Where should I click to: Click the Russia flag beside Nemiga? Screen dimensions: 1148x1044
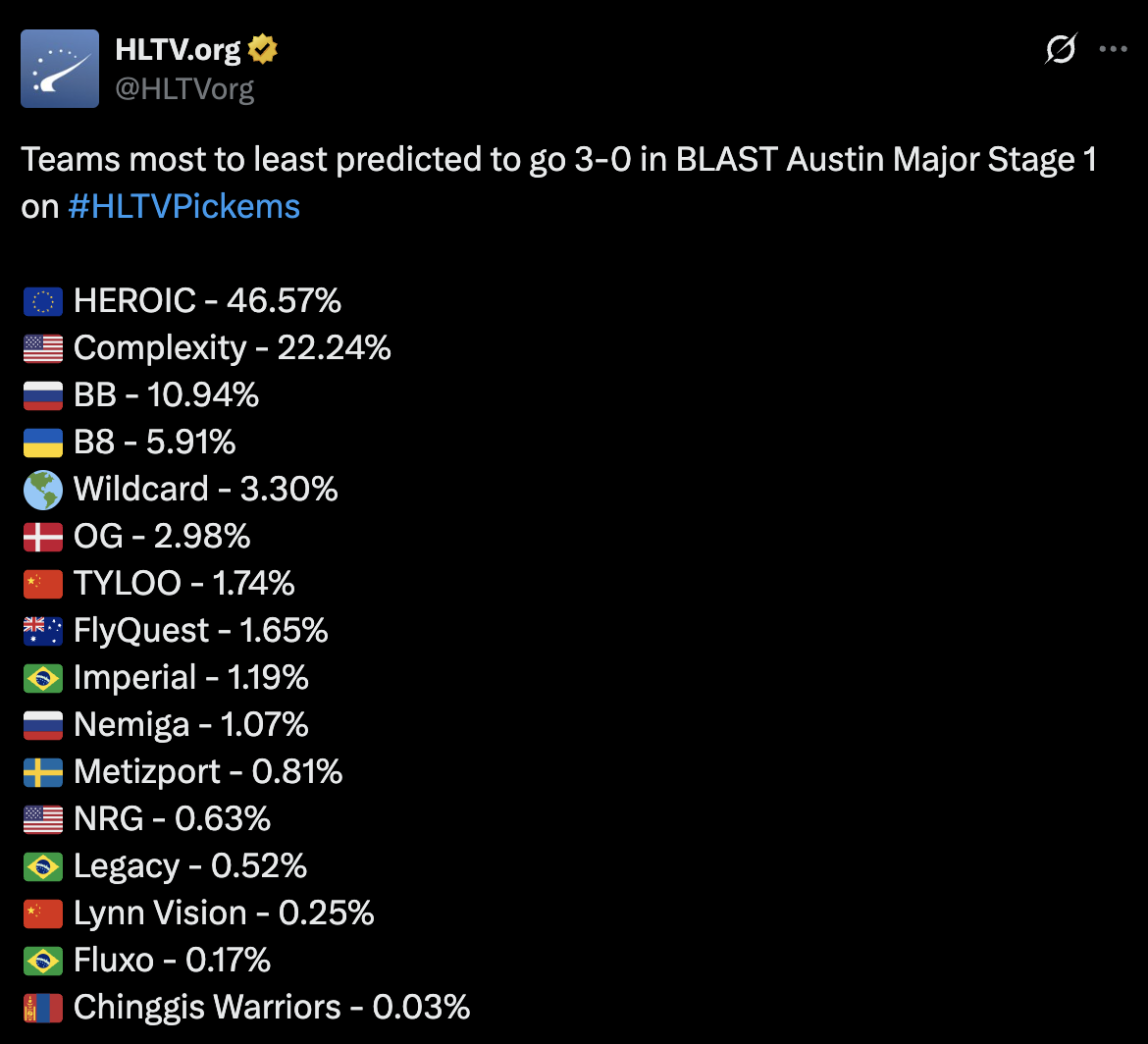43,725
